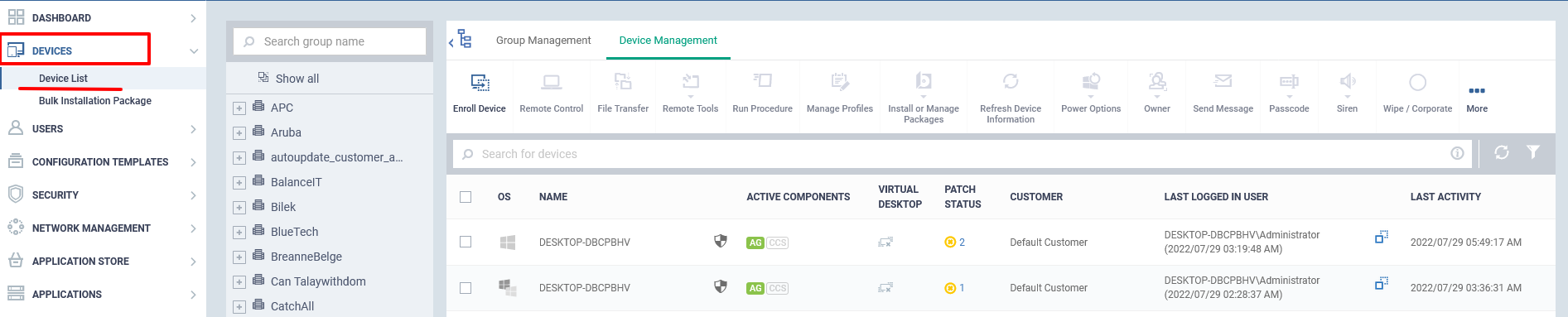Select Run Procedure icon
The image size is (1568, 317).
click(x=763, y=81)
